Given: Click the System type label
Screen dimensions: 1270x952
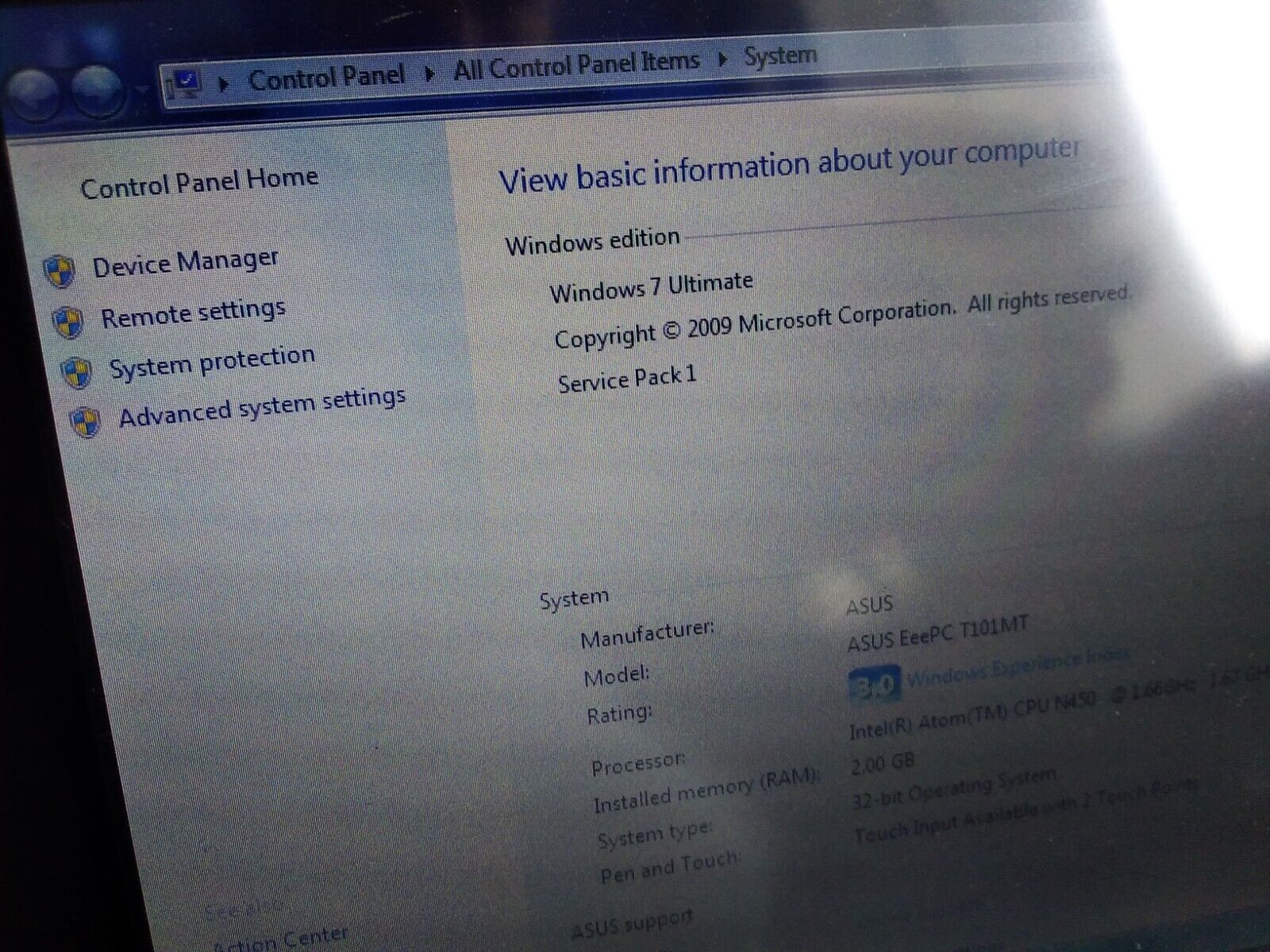Looking at the screenshot, I should 655,835.
